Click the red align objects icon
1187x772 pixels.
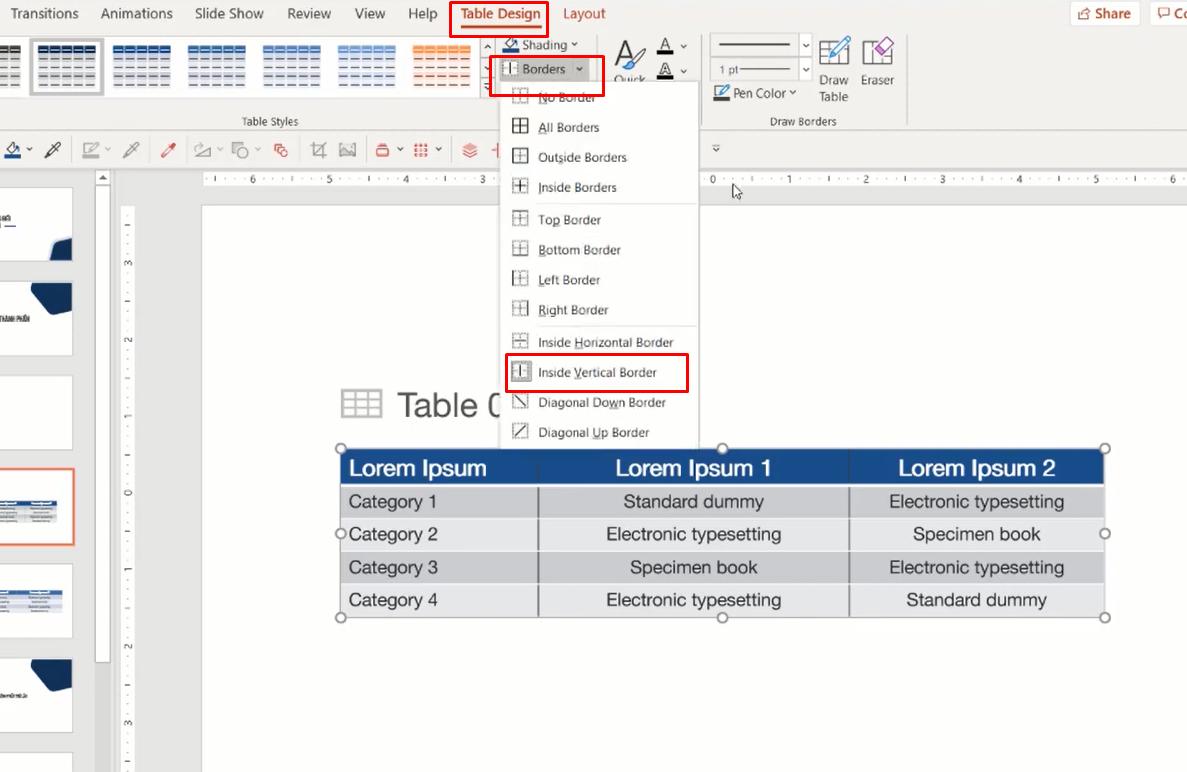[x=383, y=150]
